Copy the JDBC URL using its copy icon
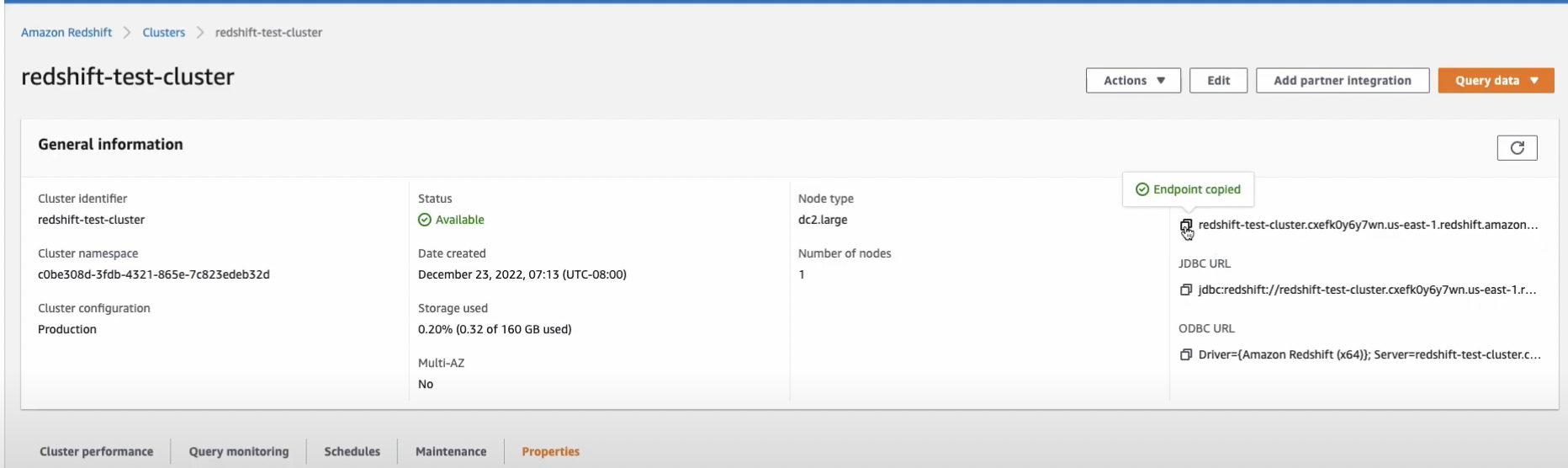The width and height of the screenshot is (1568, 468). coord(1186,290)
